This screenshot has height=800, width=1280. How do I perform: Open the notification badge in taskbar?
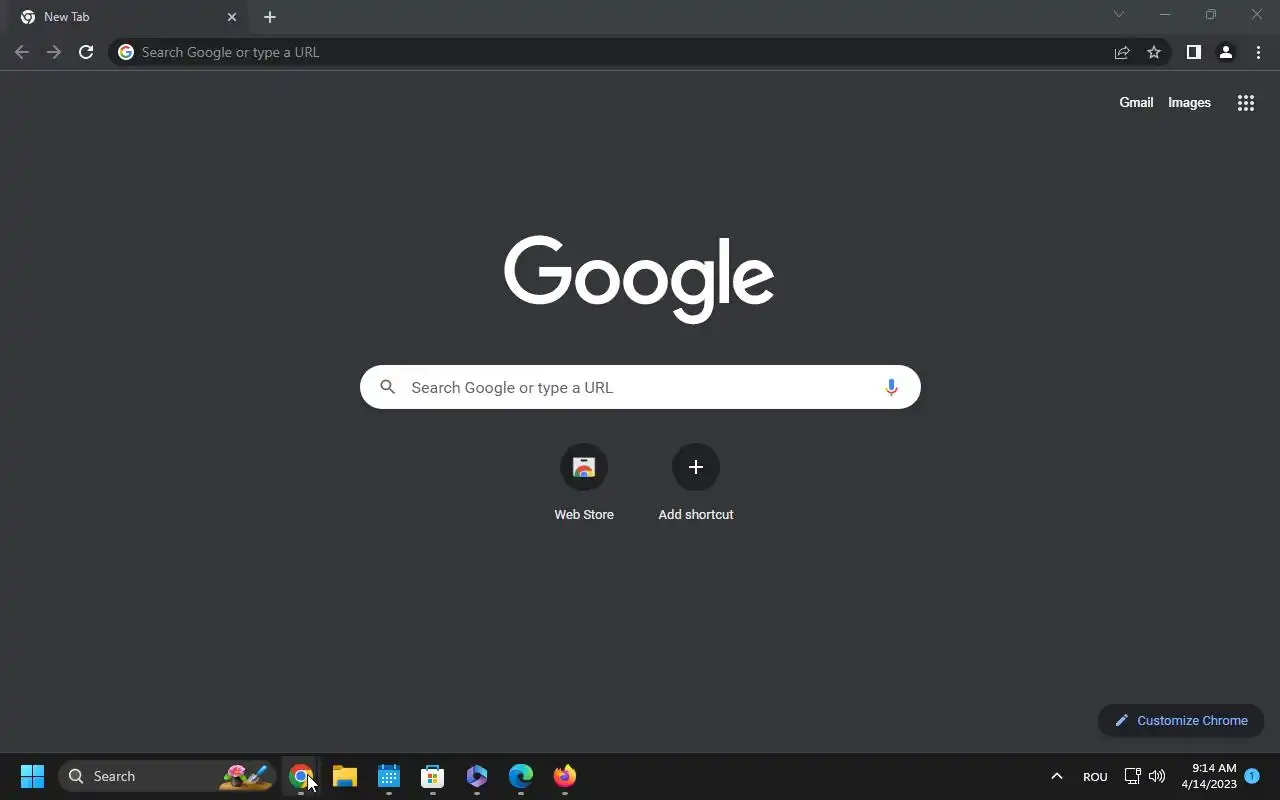tap(1252, 775)
